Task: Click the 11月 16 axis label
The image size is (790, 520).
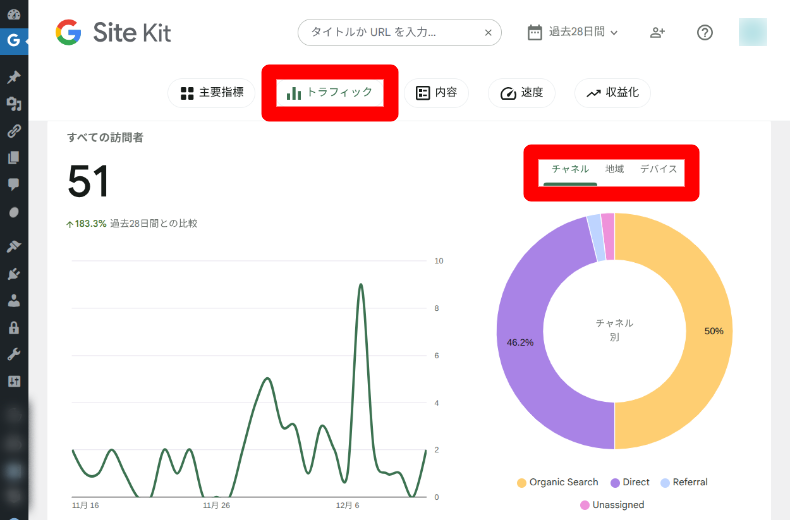Action: pos(85,505)
